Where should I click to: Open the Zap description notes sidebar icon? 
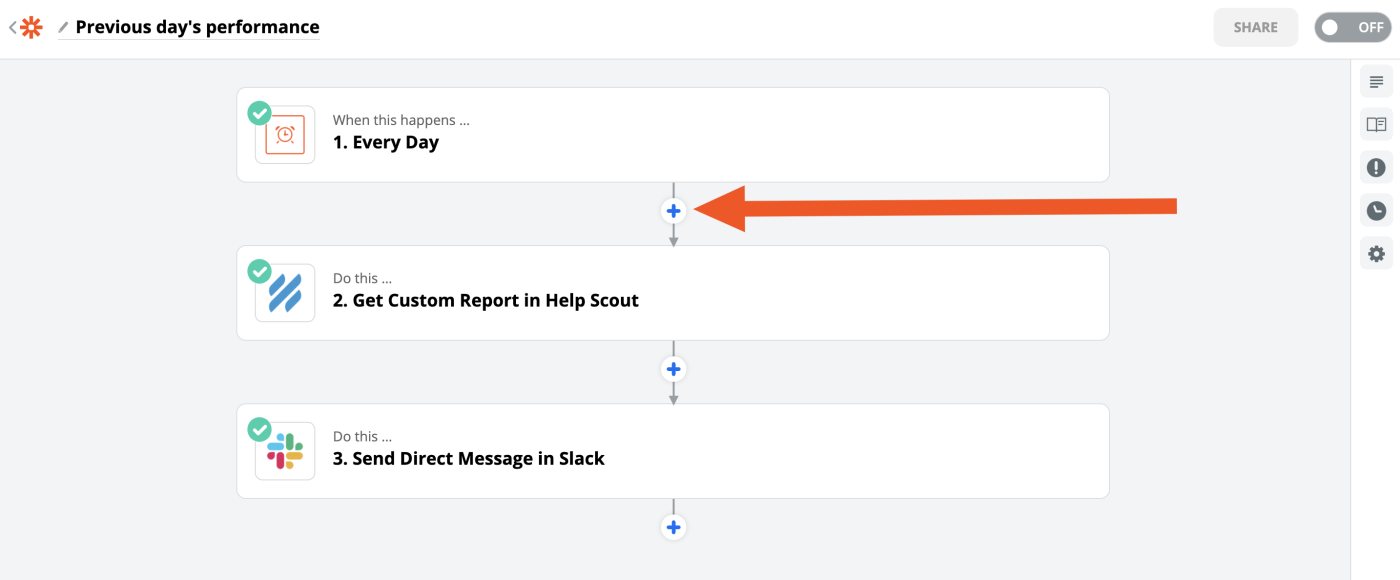point(1376,82)
